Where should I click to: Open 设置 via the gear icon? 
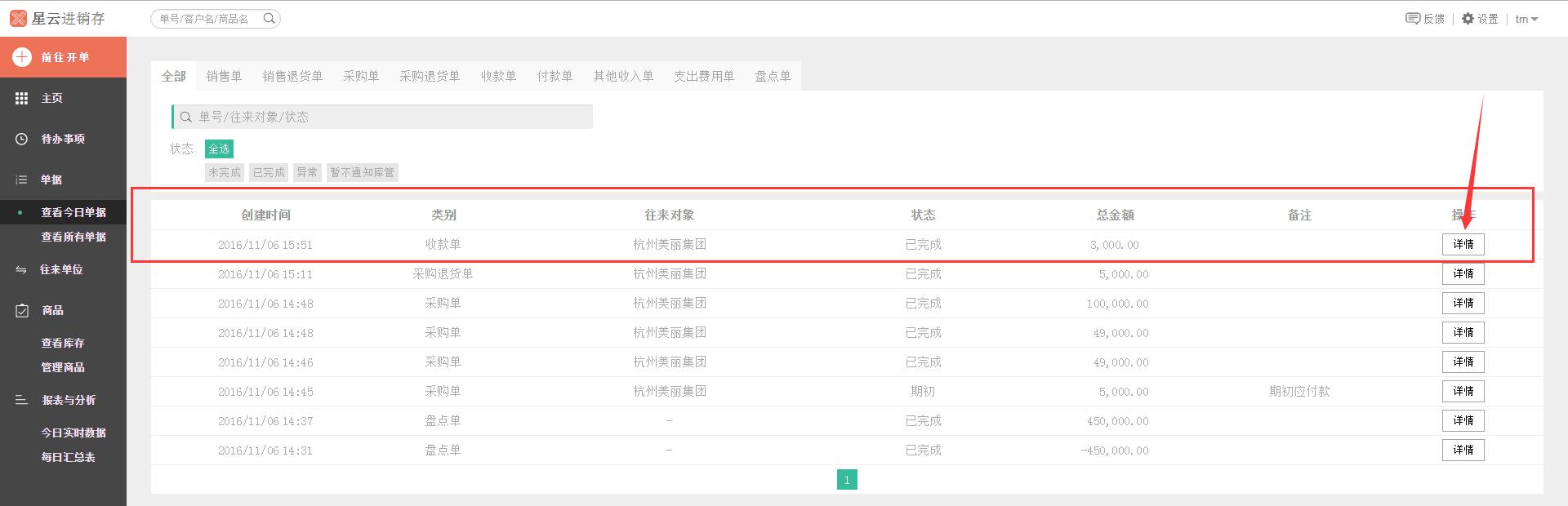1468,19
